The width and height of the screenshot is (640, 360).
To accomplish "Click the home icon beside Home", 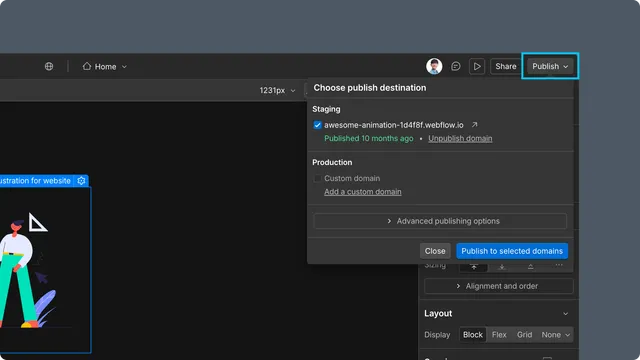I will point(87,66).
